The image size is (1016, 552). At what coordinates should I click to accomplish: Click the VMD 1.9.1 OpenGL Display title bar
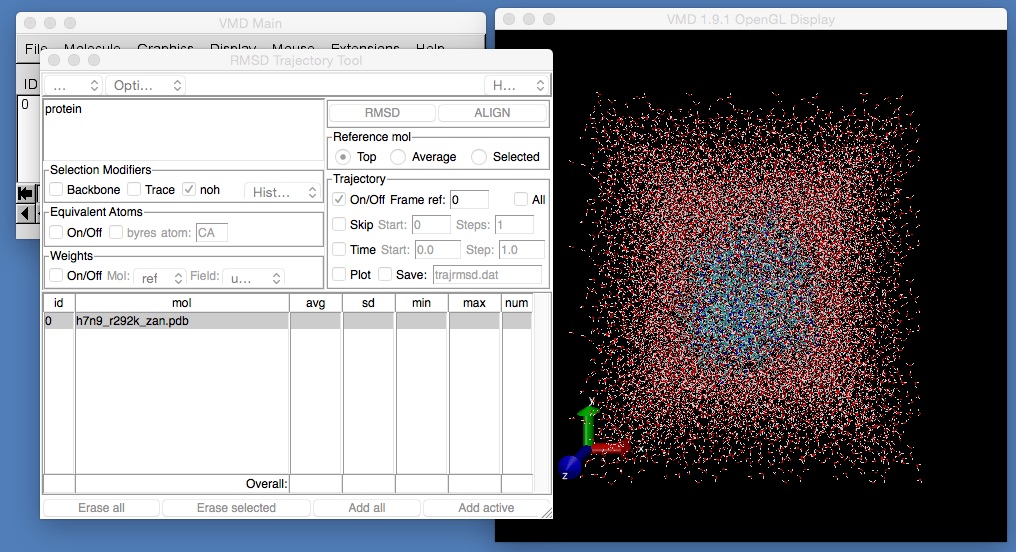pos(750,19)
